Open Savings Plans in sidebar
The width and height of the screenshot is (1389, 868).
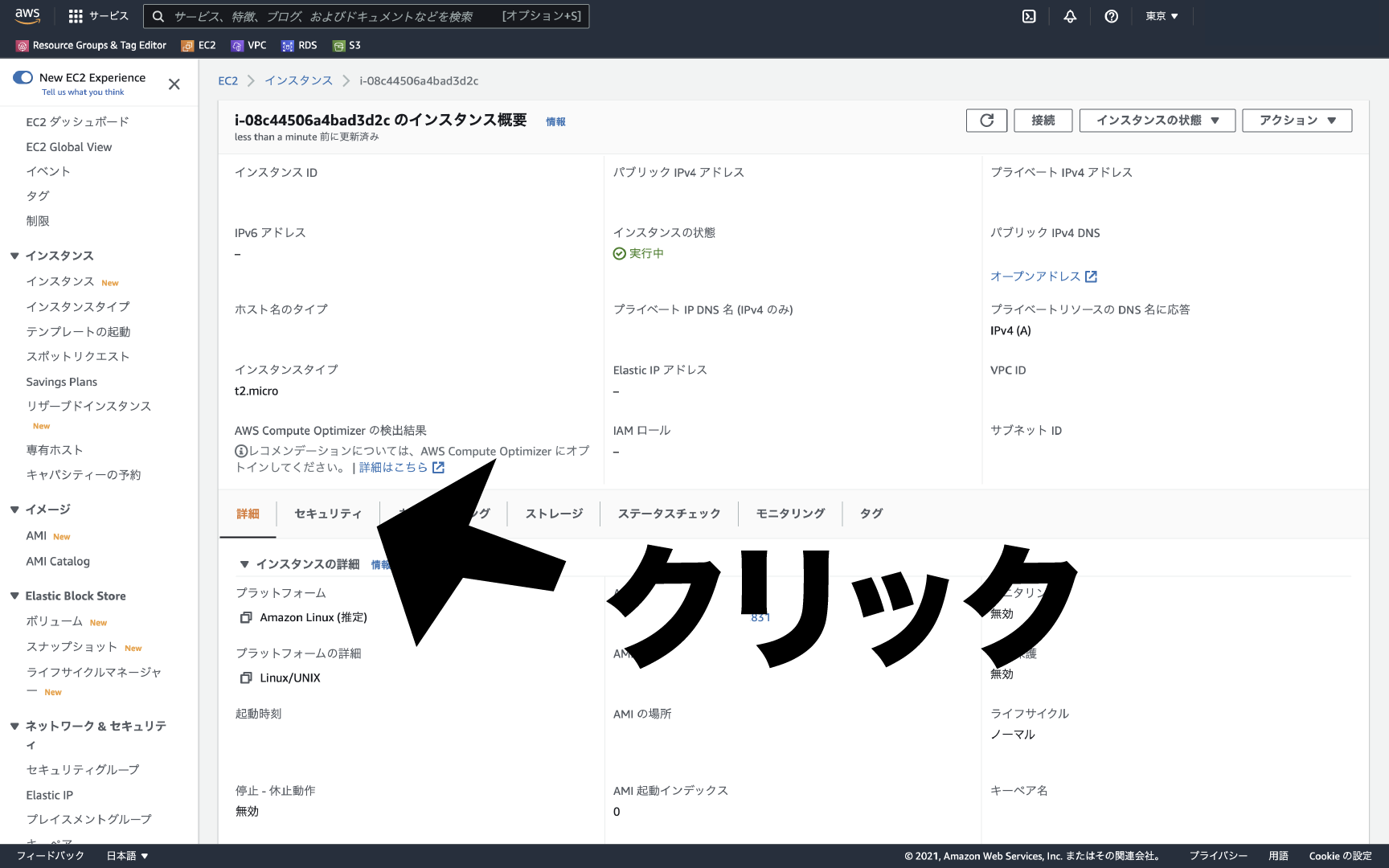pyautogui.click(x=62, y=382)
